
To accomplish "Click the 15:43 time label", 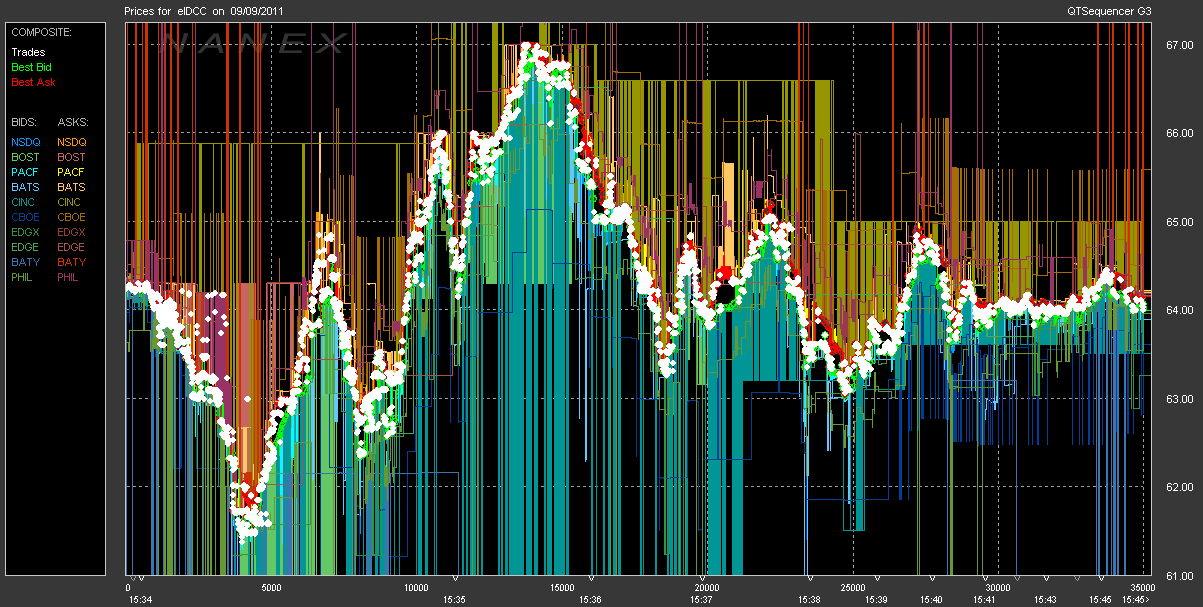I will point(1045,600).
